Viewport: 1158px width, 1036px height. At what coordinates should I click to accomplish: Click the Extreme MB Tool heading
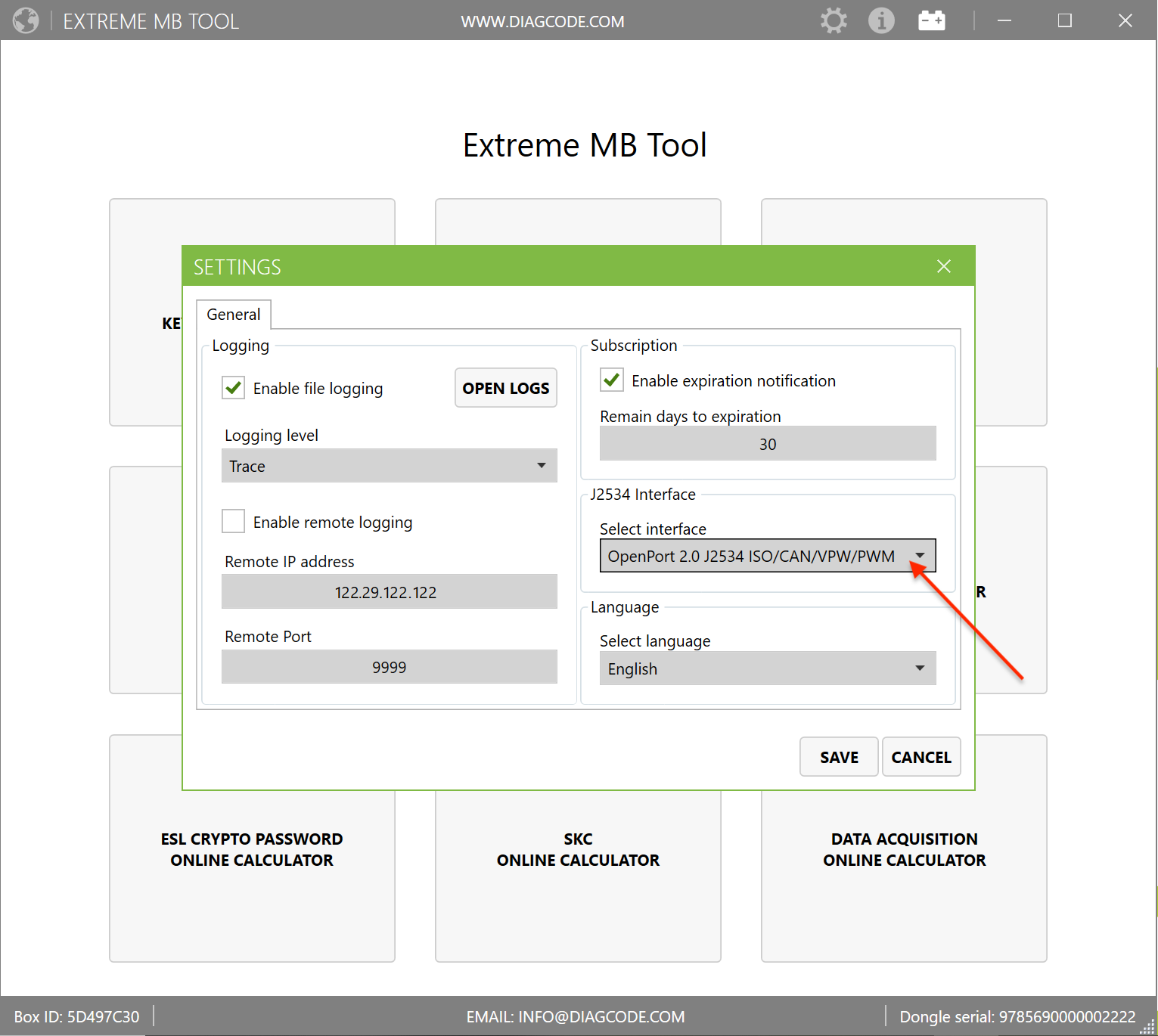point(585,144)
